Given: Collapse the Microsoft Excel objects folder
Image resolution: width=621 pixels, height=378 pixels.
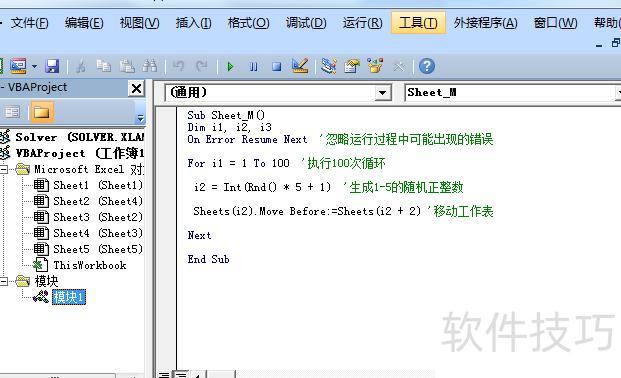Looking at the screenshot, I should click(x=4, y=169).
